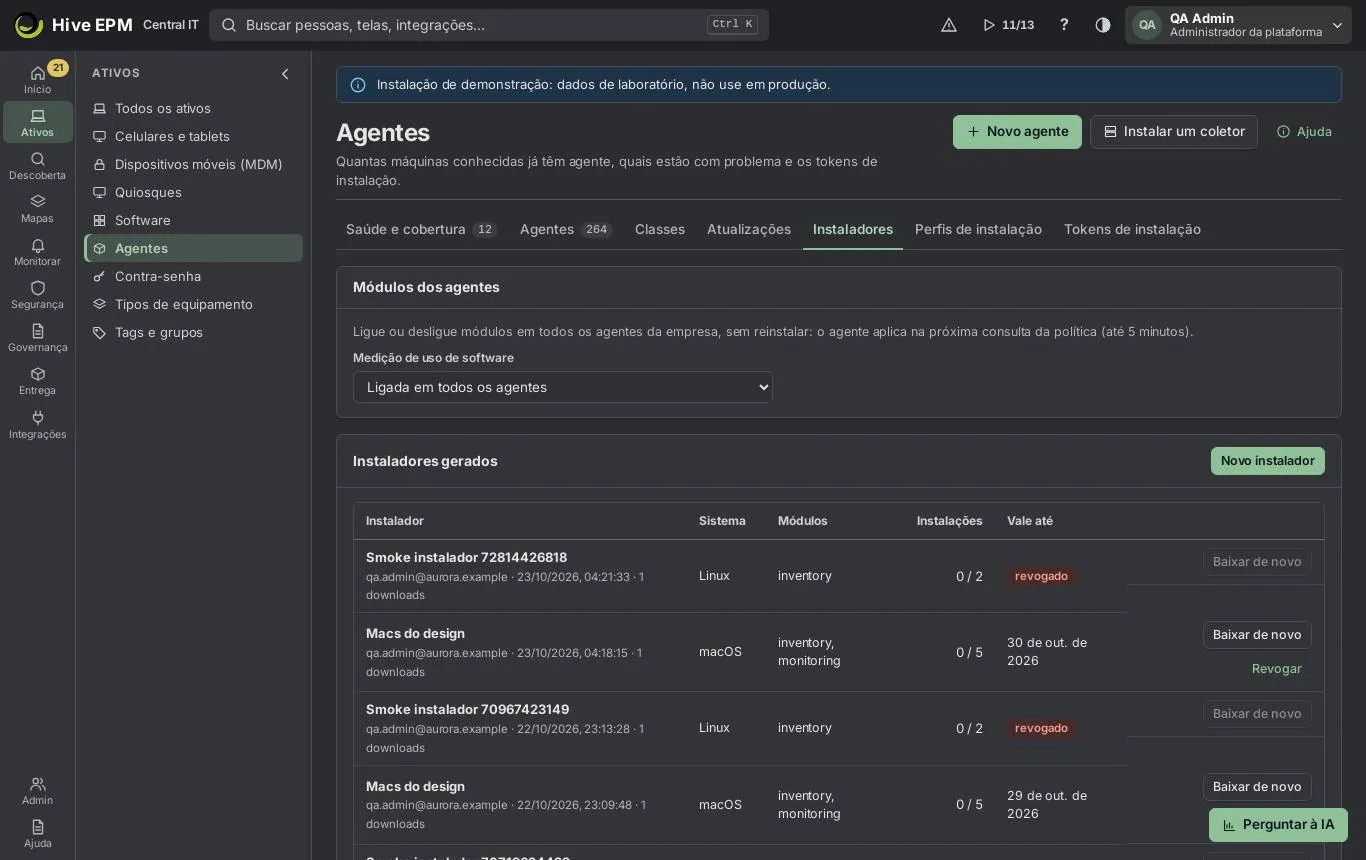Click the question mark help icon
Image resolution: width=1366 pixels, height=860 pixels.
pos(1064,25)
